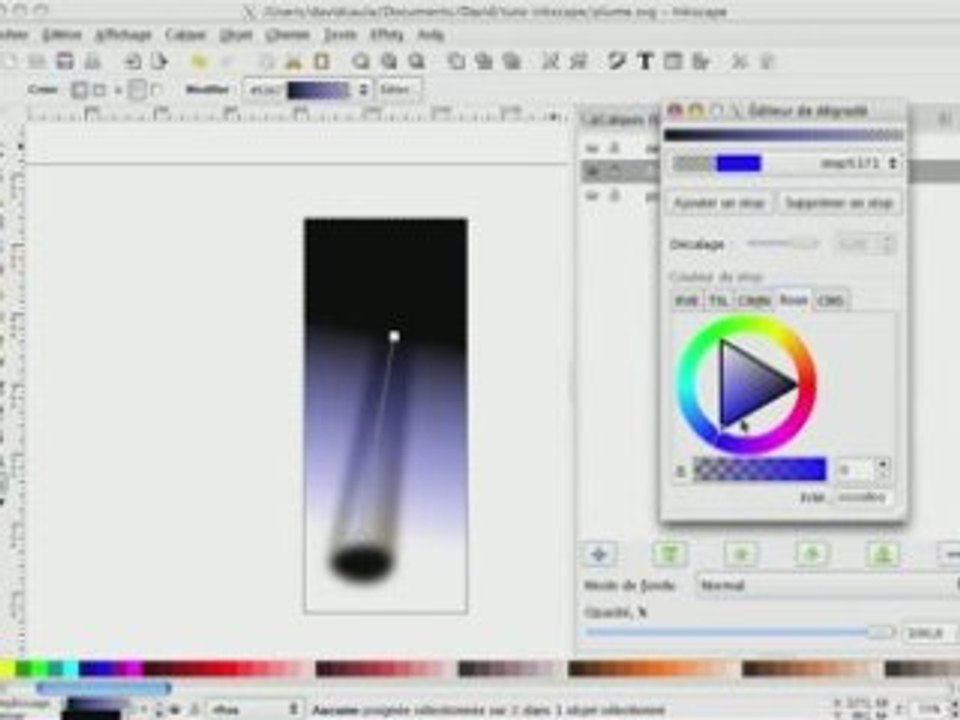Click the Éditer gradient button
This screenshot has height=720, width=960.
tap(399, 90)
